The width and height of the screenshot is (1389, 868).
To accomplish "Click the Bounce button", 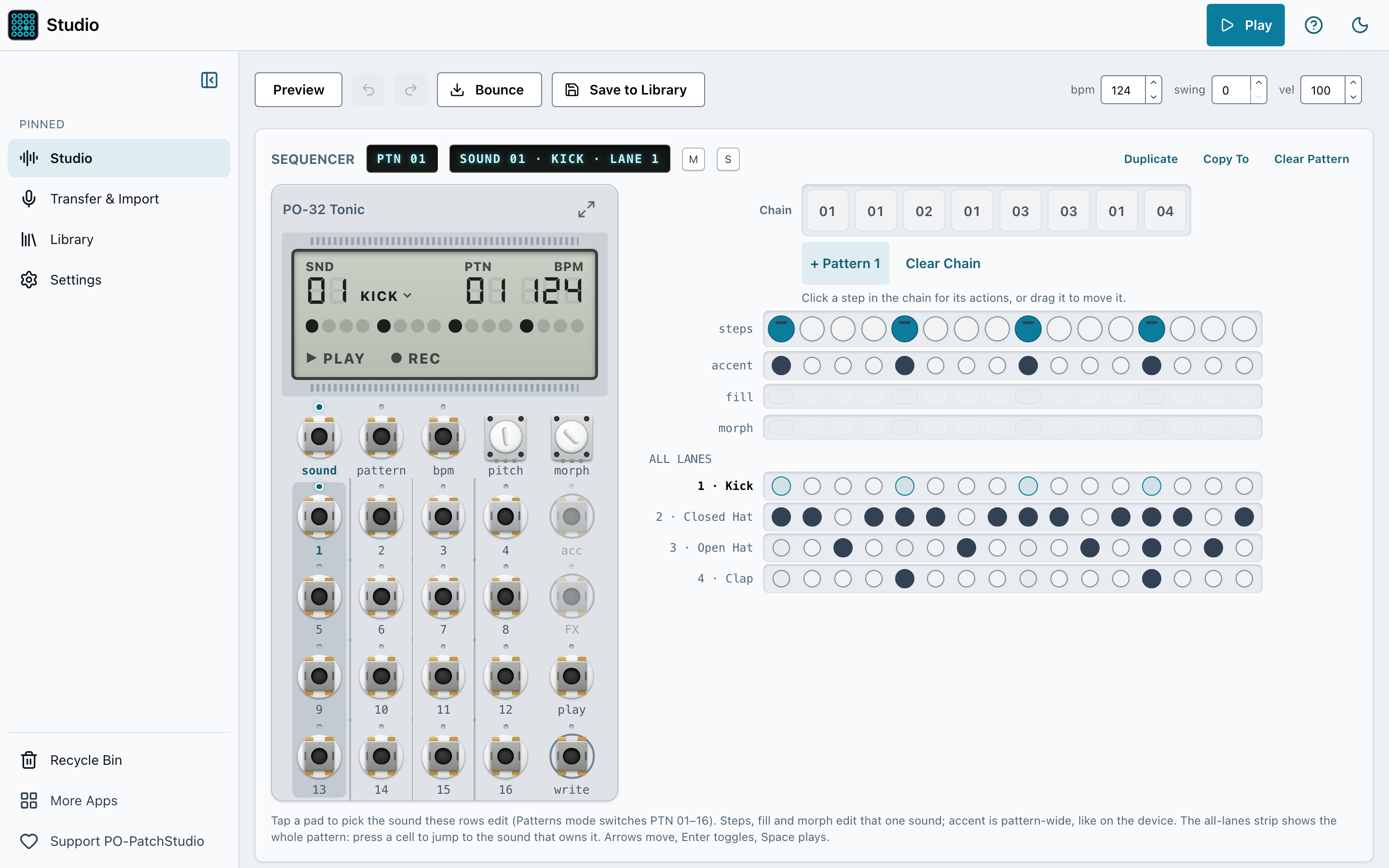I will tap(489, 90).
